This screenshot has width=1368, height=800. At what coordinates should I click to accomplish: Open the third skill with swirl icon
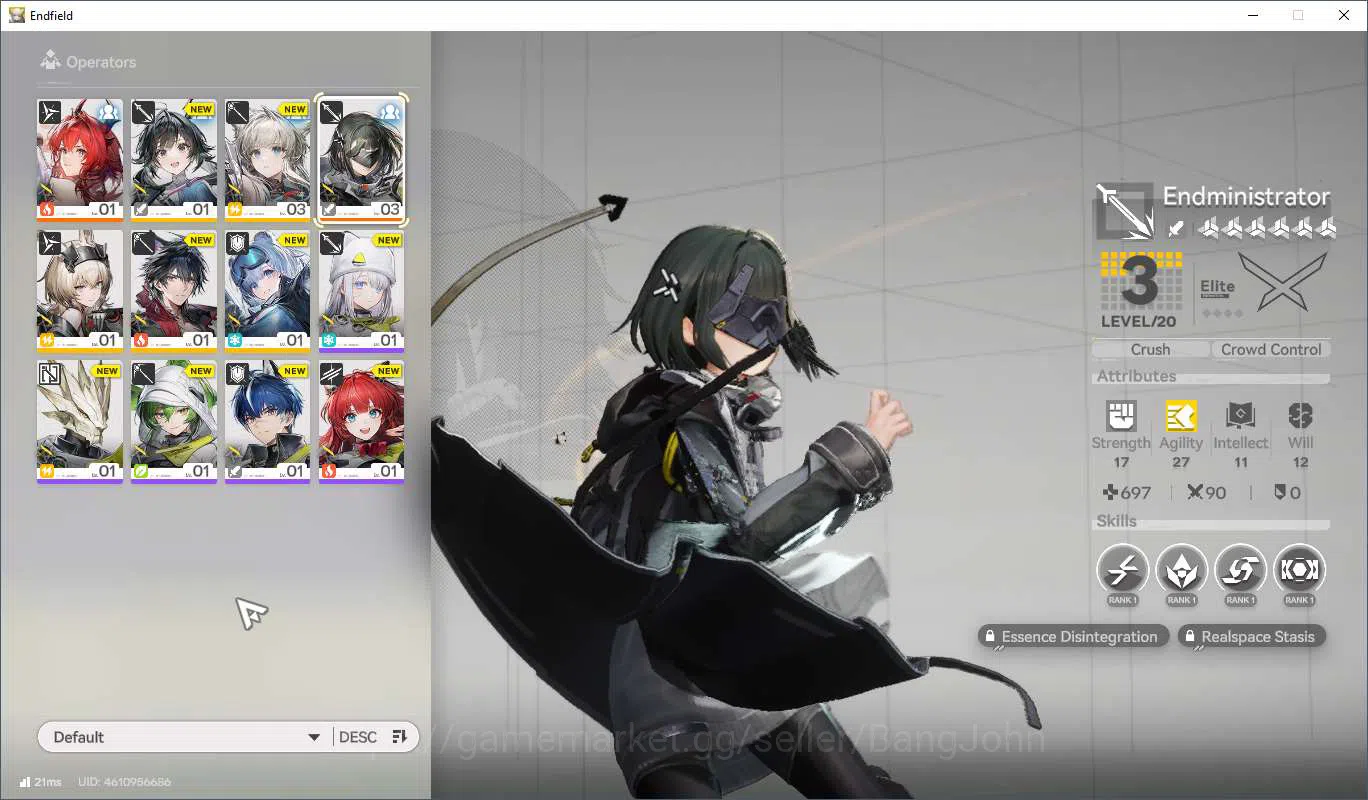click(1240, 571)
